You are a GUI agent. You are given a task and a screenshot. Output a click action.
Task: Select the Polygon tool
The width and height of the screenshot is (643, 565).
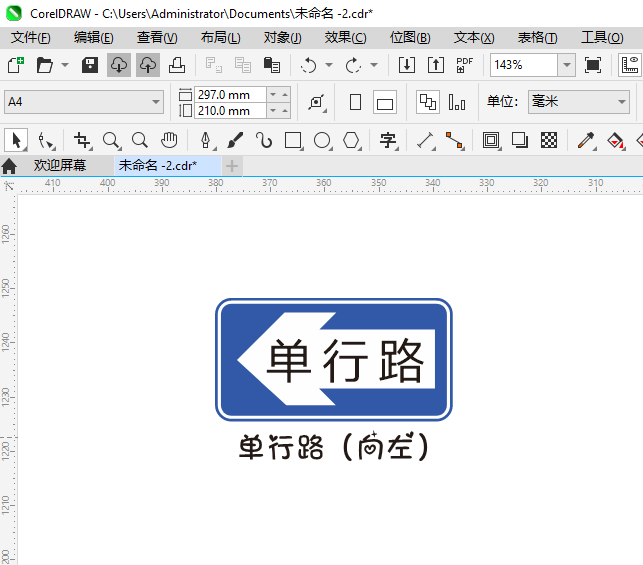351,140
